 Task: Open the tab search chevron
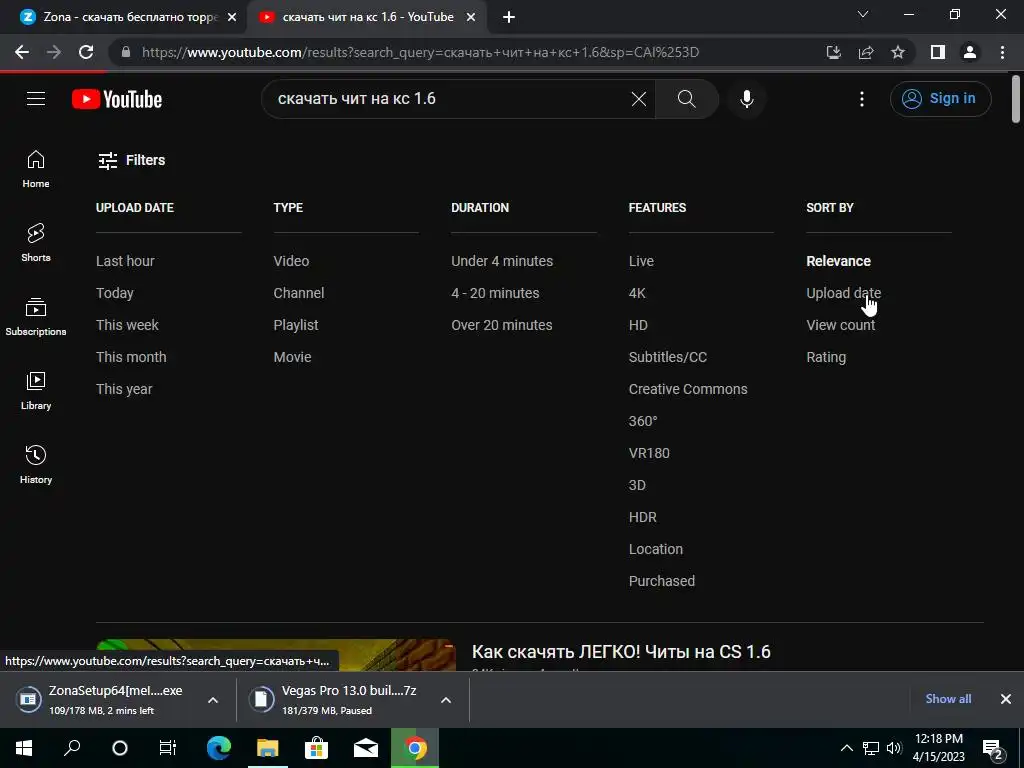pyautogui.click(x=863, y=14)
